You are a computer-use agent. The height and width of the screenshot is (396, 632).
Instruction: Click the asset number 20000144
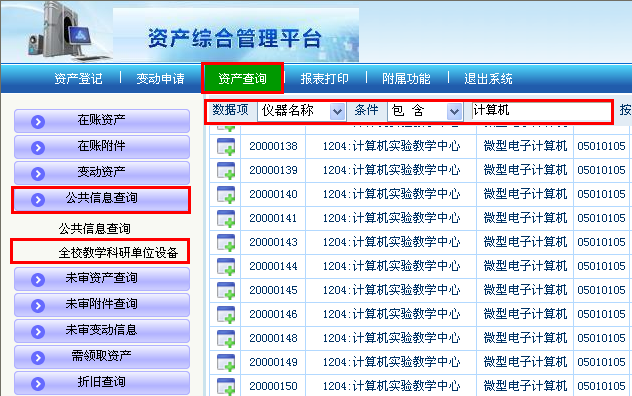click(273, 266)
